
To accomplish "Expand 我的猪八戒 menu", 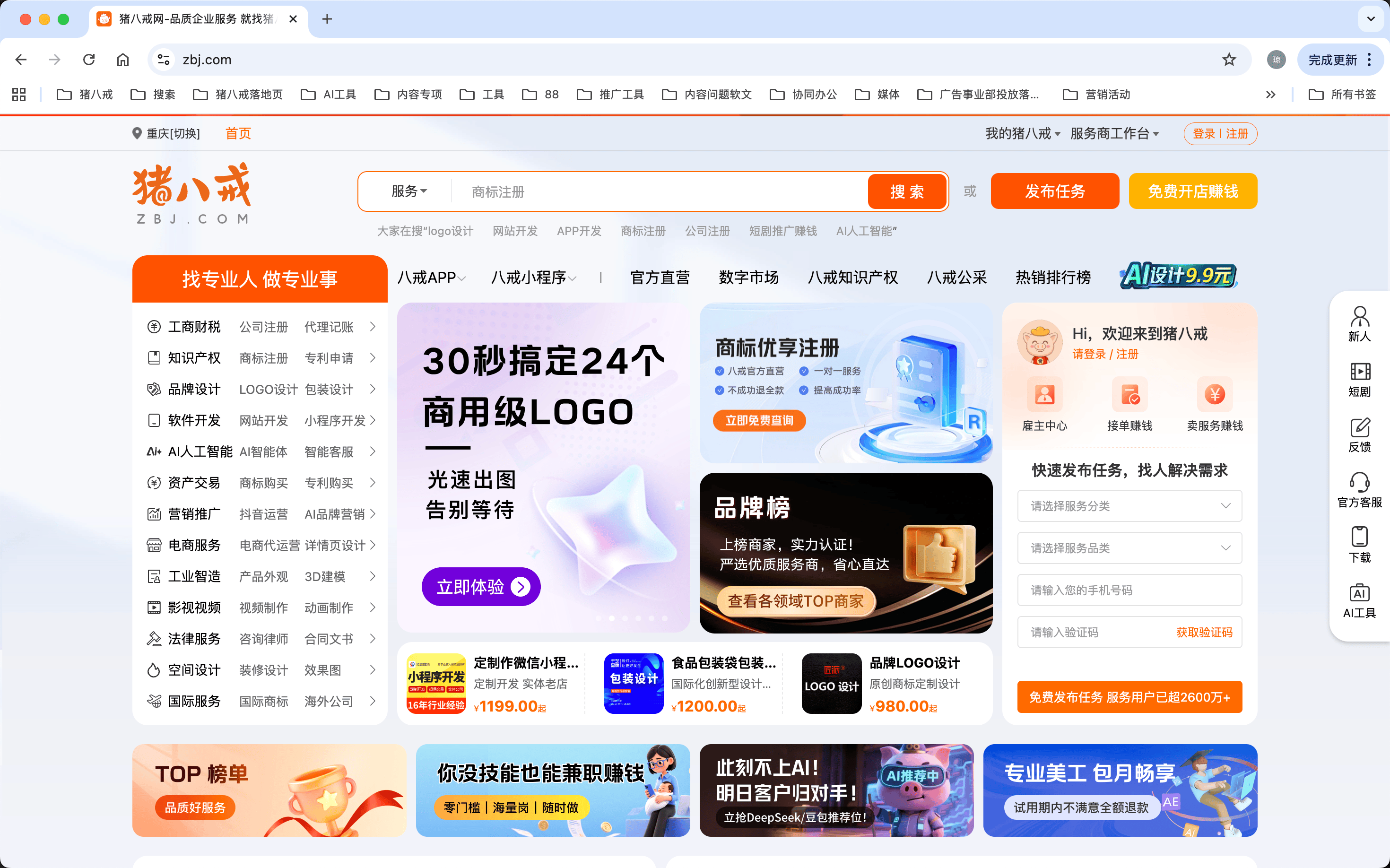I will pyautogui.click(x=1022, y=134).
